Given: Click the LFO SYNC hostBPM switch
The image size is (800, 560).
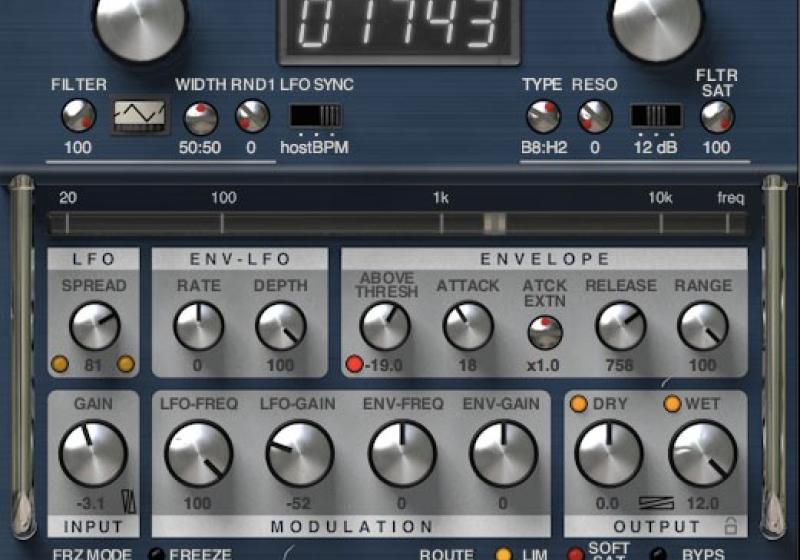Looking at the screenshot, I should 316,115.
